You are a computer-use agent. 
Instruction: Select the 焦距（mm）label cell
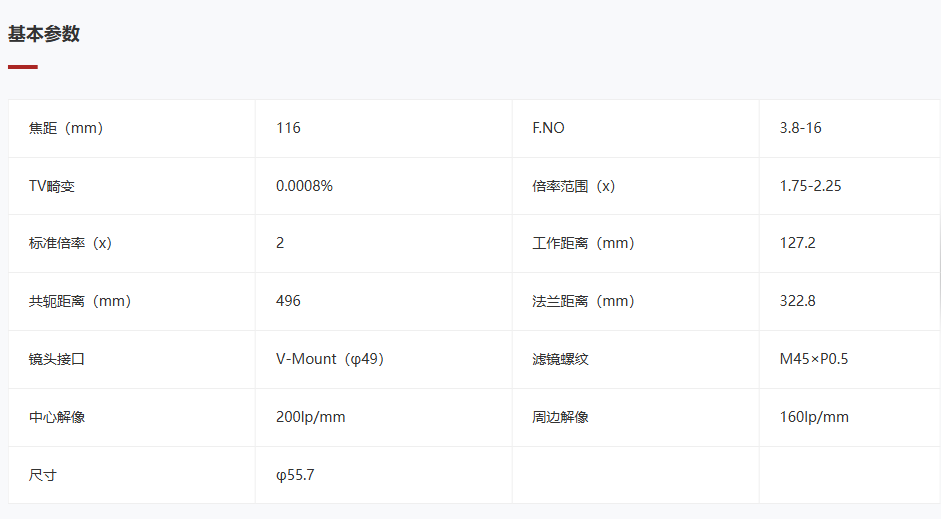click(132, 128)
